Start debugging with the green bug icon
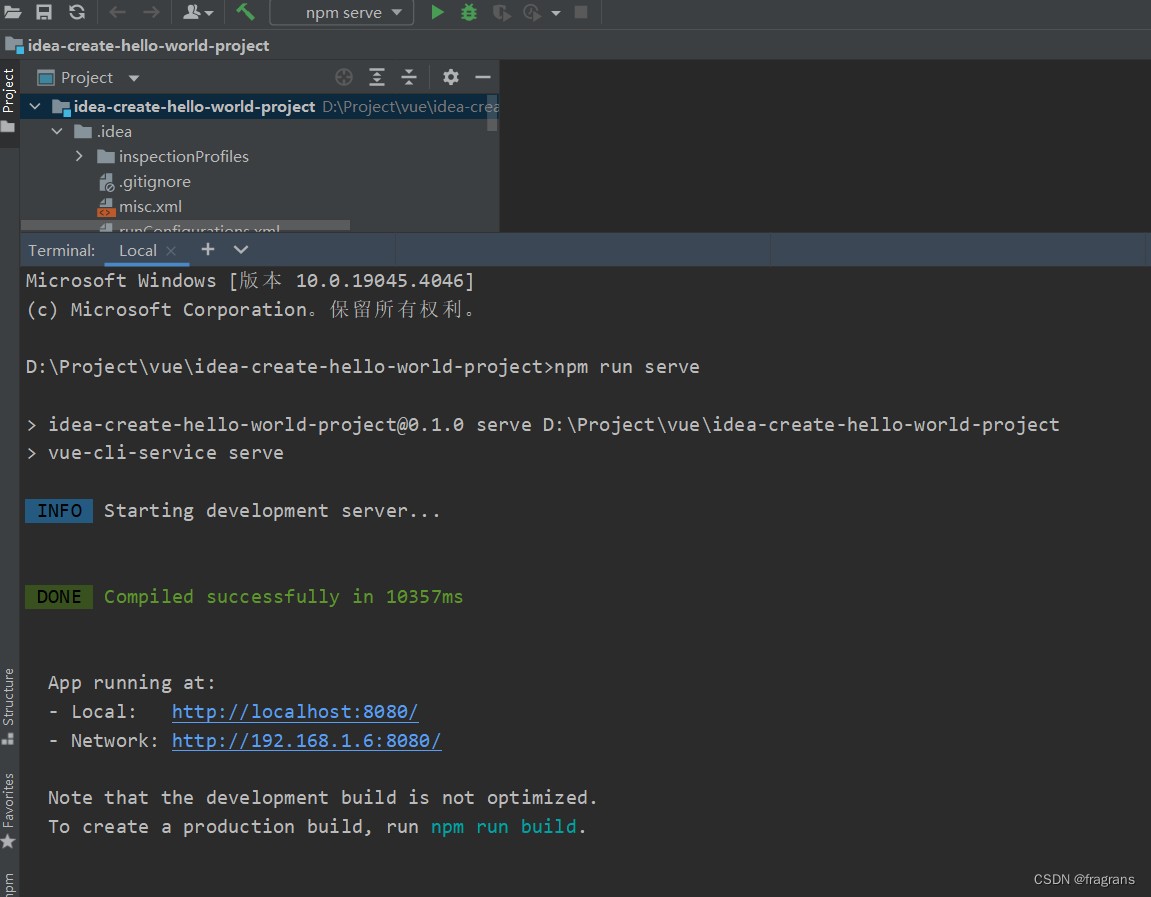The image size is (1151, 897). 468,12
